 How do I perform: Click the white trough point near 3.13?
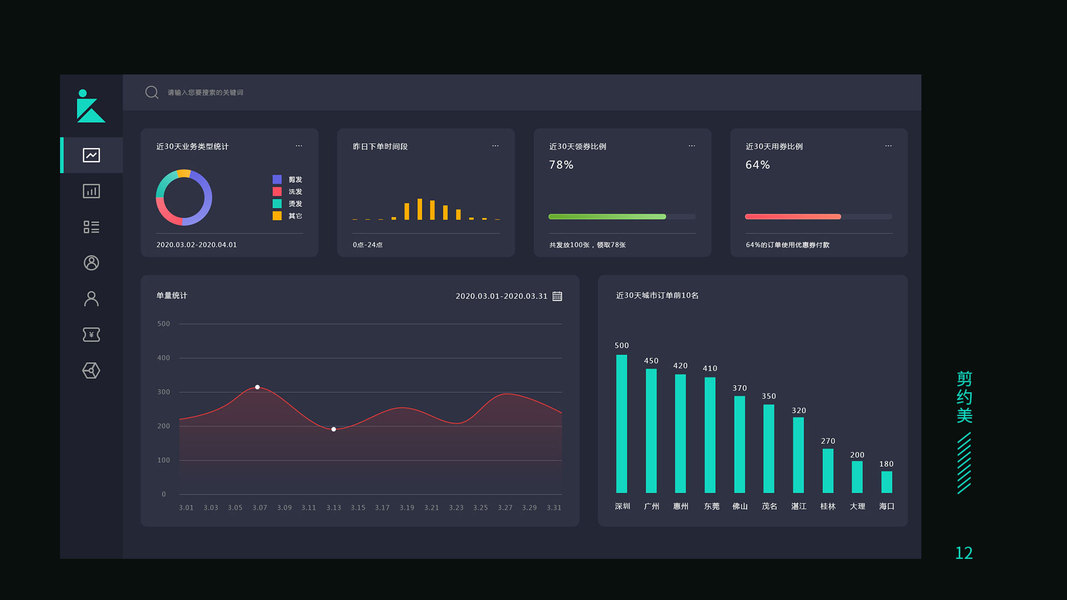point(333,429)
